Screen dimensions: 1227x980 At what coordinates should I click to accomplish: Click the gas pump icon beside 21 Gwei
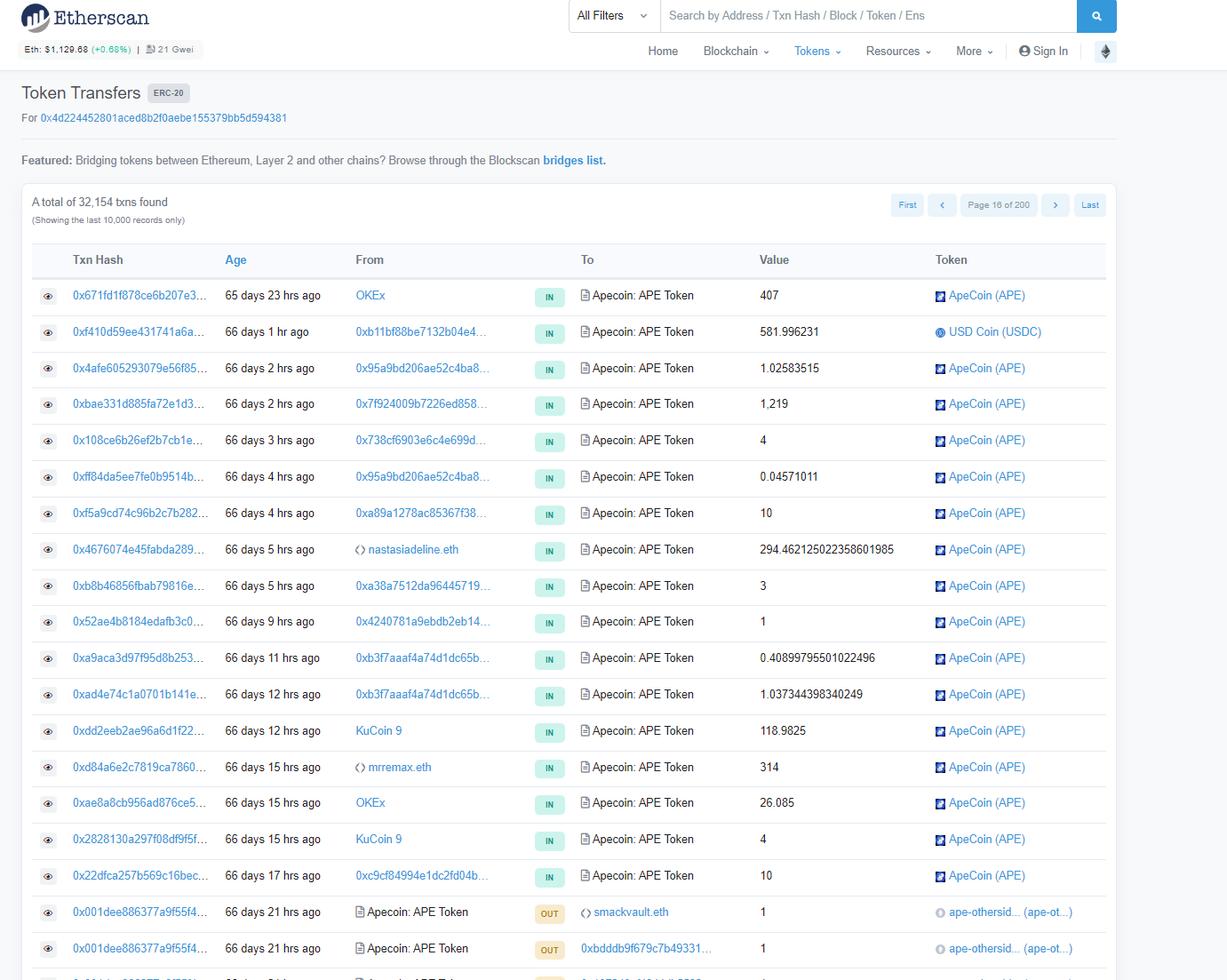[150, 50]
